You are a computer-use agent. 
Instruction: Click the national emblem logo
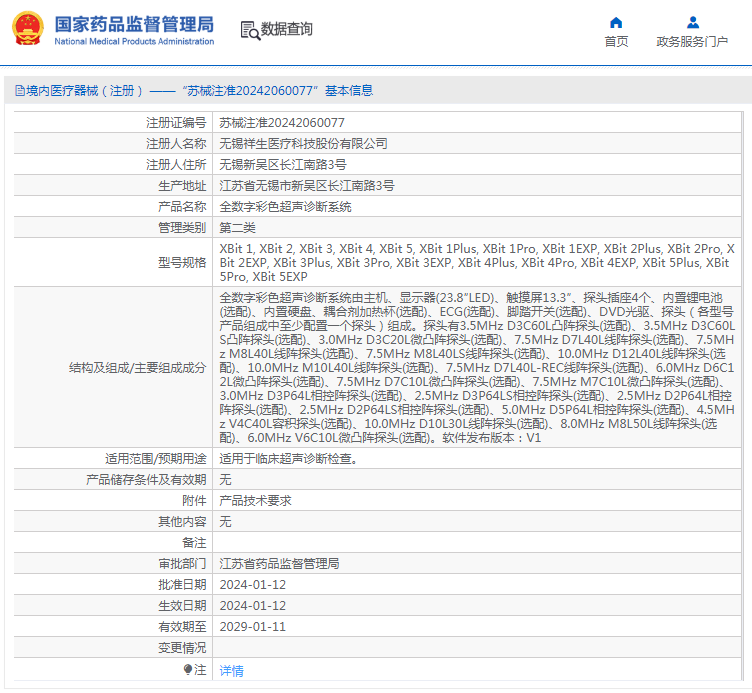(x=27, y=28)
